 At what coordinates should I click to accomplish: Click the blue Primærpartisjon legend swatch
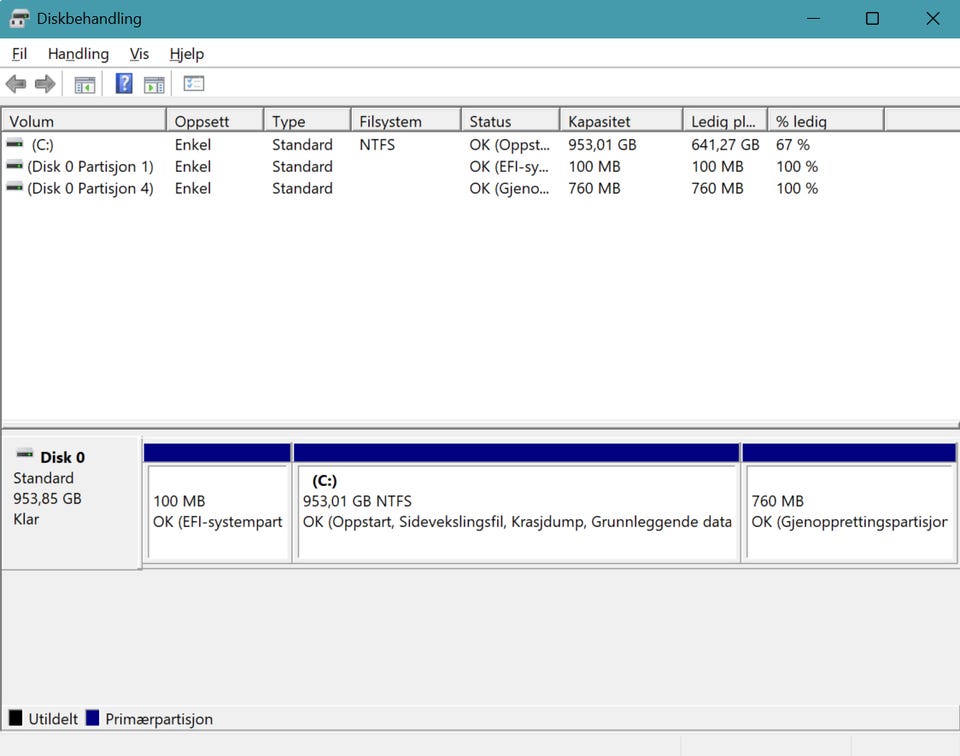tap(93, 718)
